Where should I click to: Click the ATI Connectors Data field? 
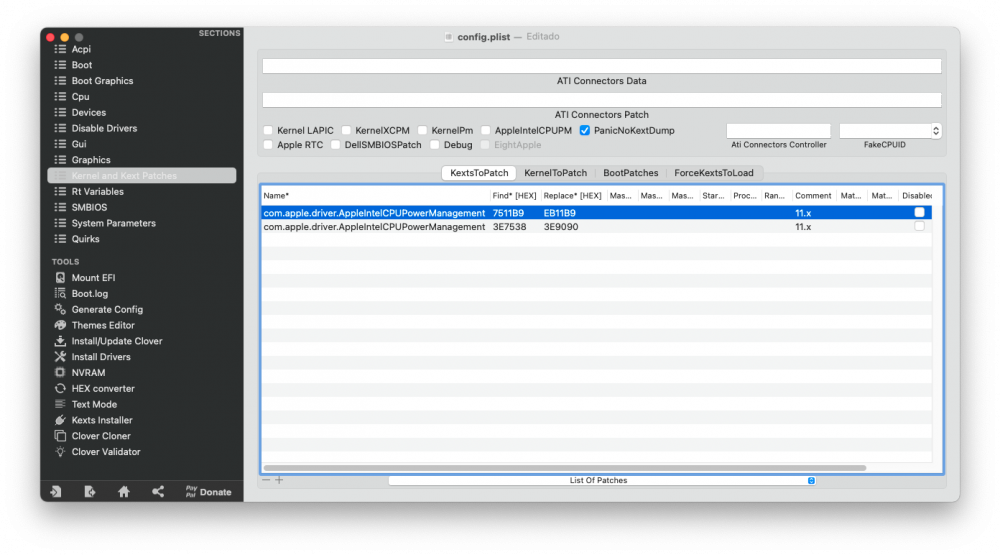(x=601, y=66)
